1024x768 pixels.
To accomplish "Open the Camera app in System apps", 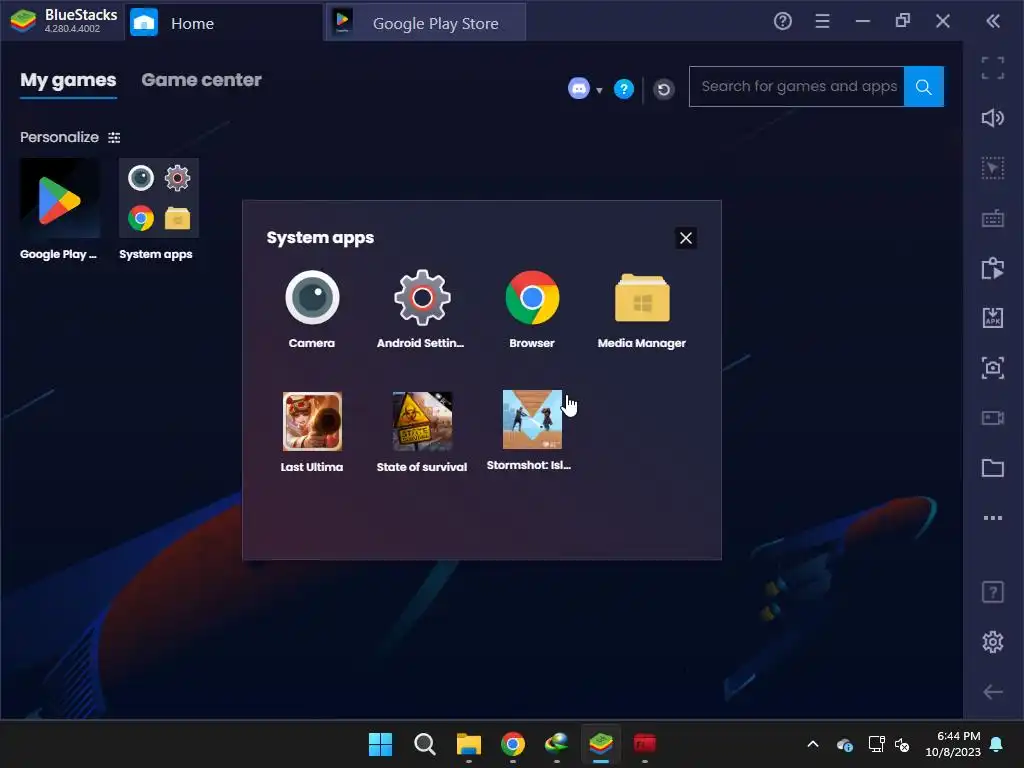I will pos(312,298).
